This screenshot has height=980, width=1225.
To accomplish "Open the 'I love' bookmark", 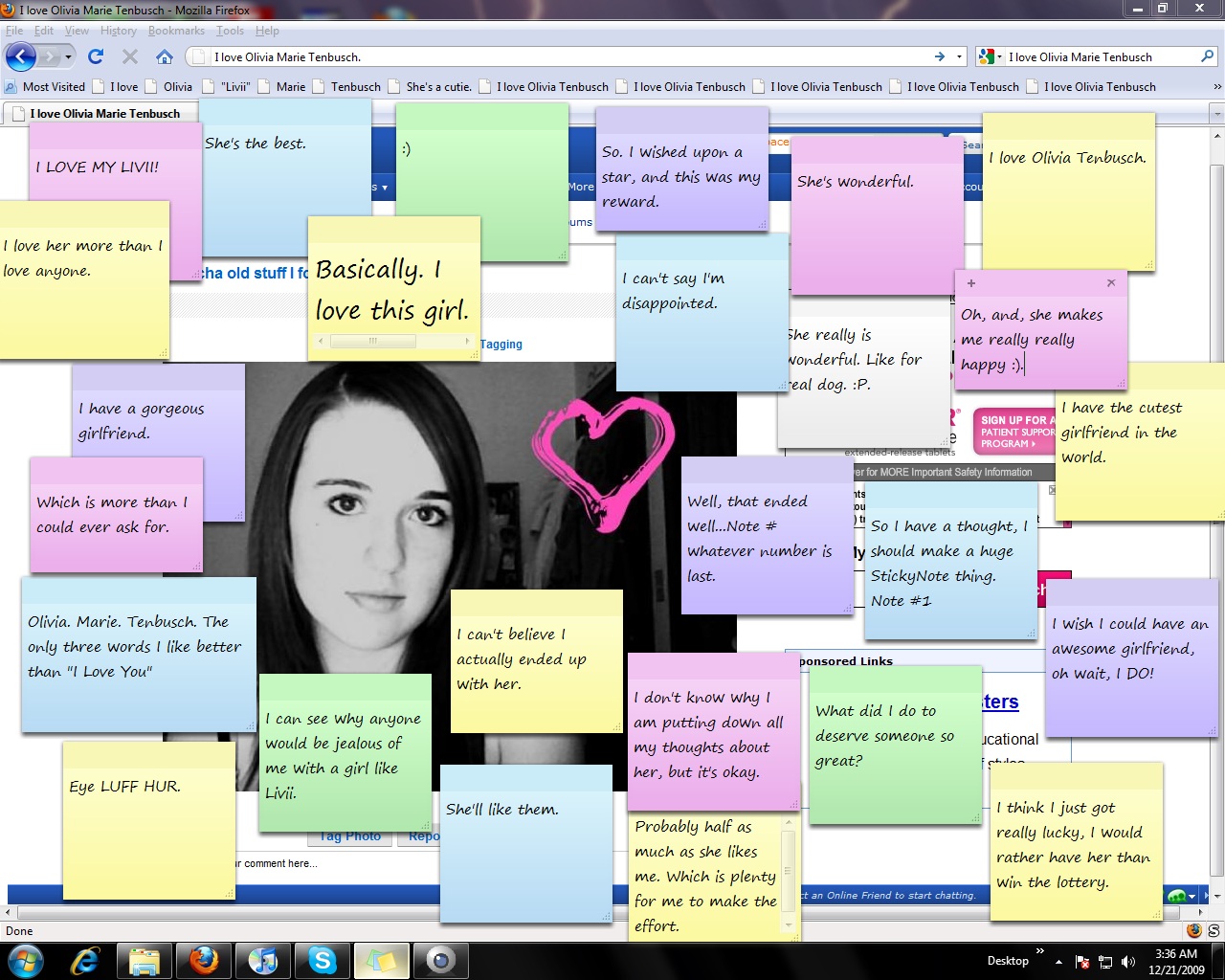I will click(115, 86).
